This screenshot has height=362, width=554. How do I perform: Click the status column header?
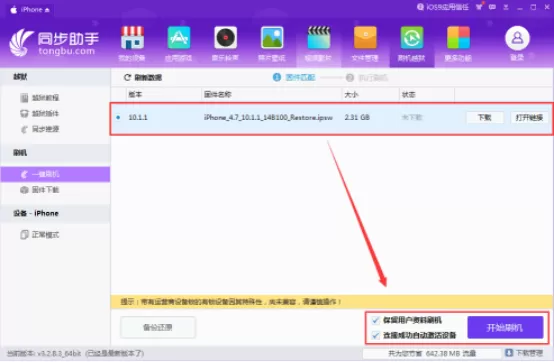pos(408,95)
